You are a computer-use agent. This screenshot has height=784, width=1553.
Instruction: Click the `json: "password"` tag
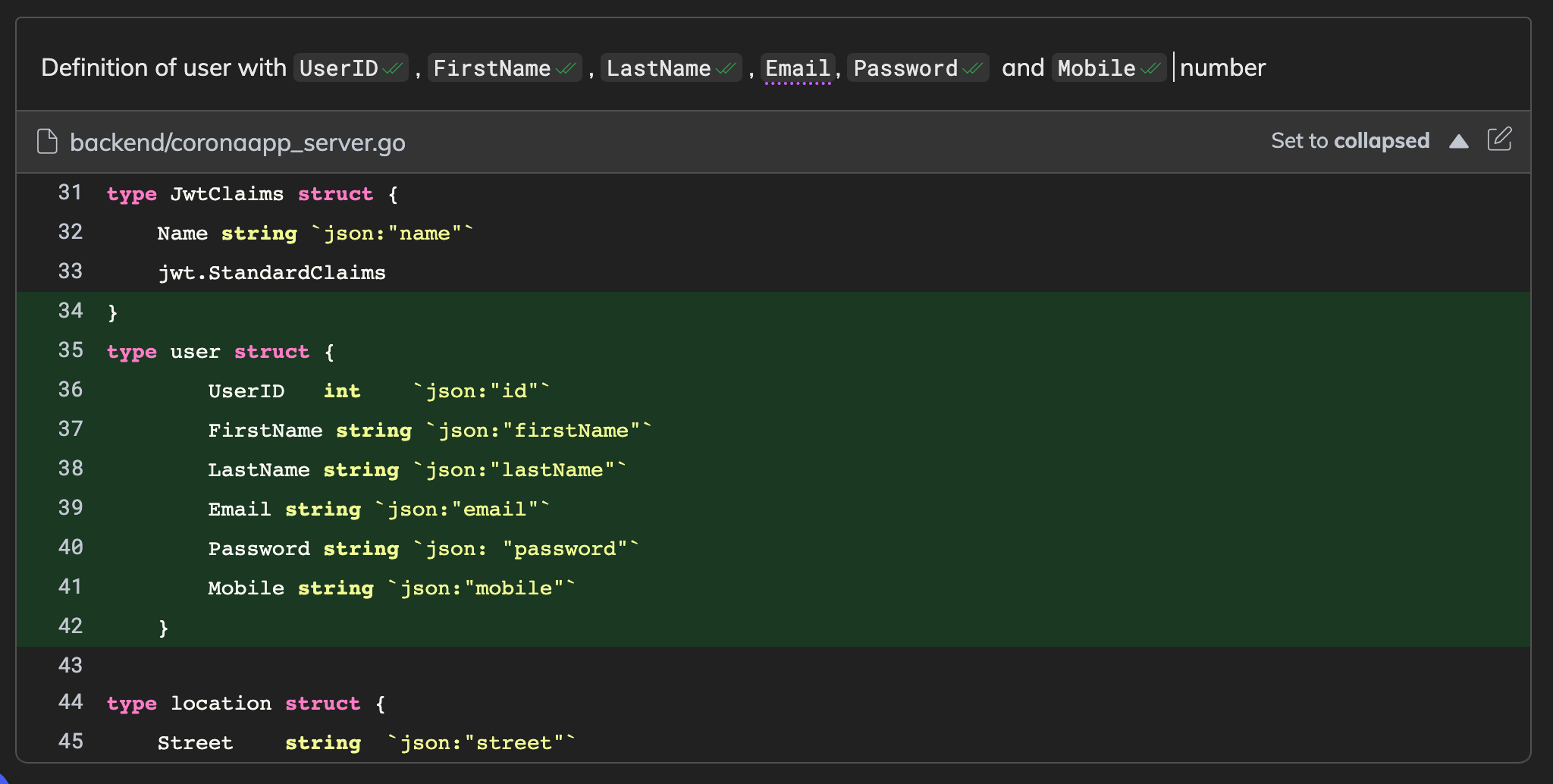click(x=526, y=549)
